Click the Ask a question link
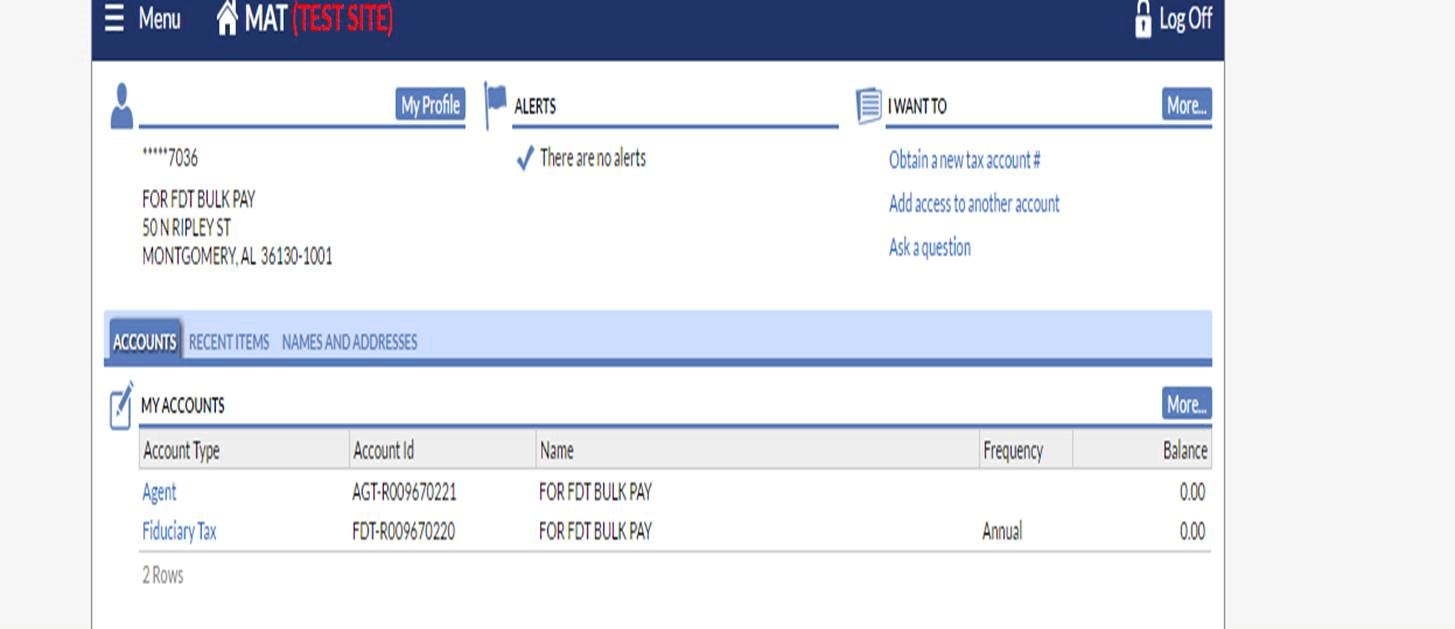The height and width of the screenshot is (629, 1455). pyautogui.click(x=930, y=247)
